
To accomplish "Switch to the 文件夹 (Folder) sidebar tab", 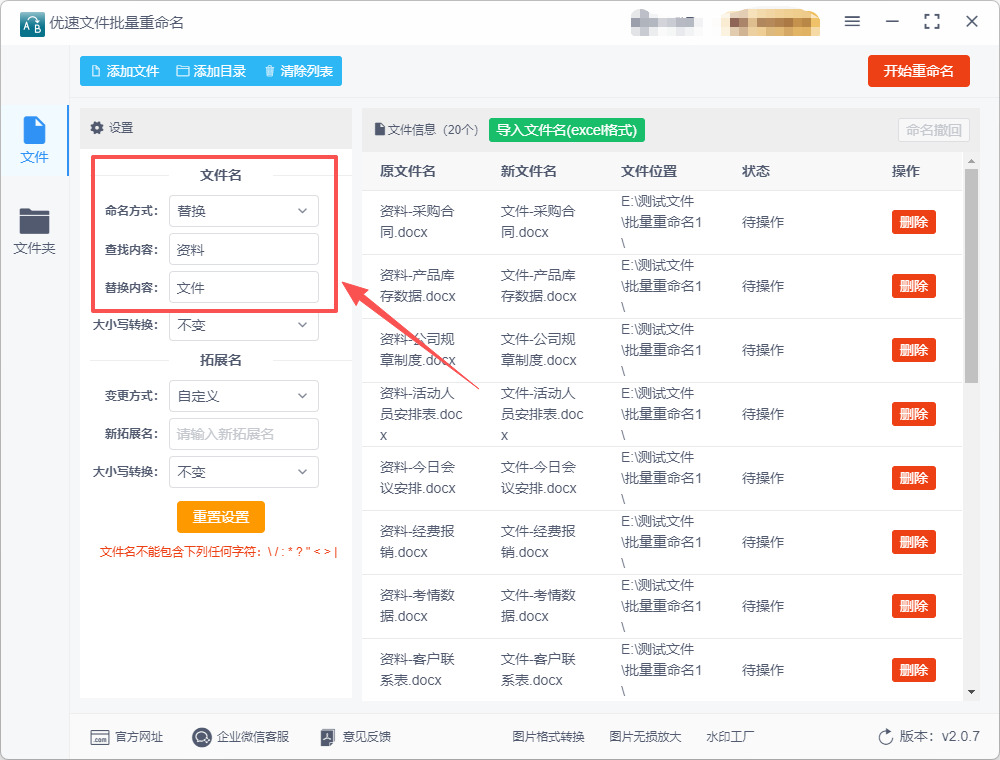I will (34, 230).
